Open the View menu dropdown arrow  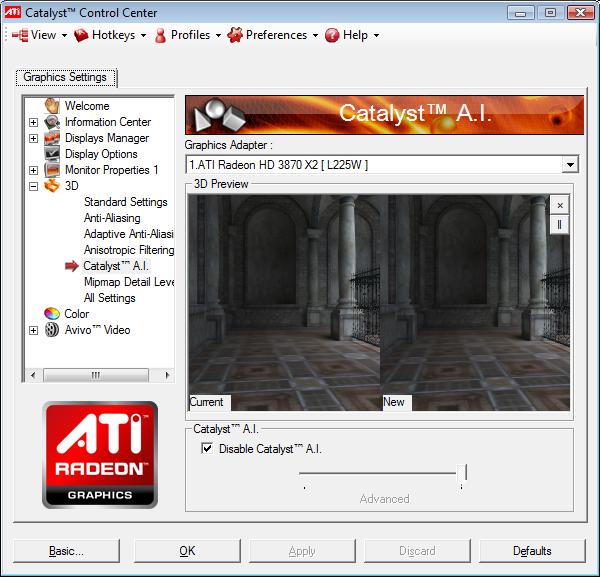pos(64,36)
